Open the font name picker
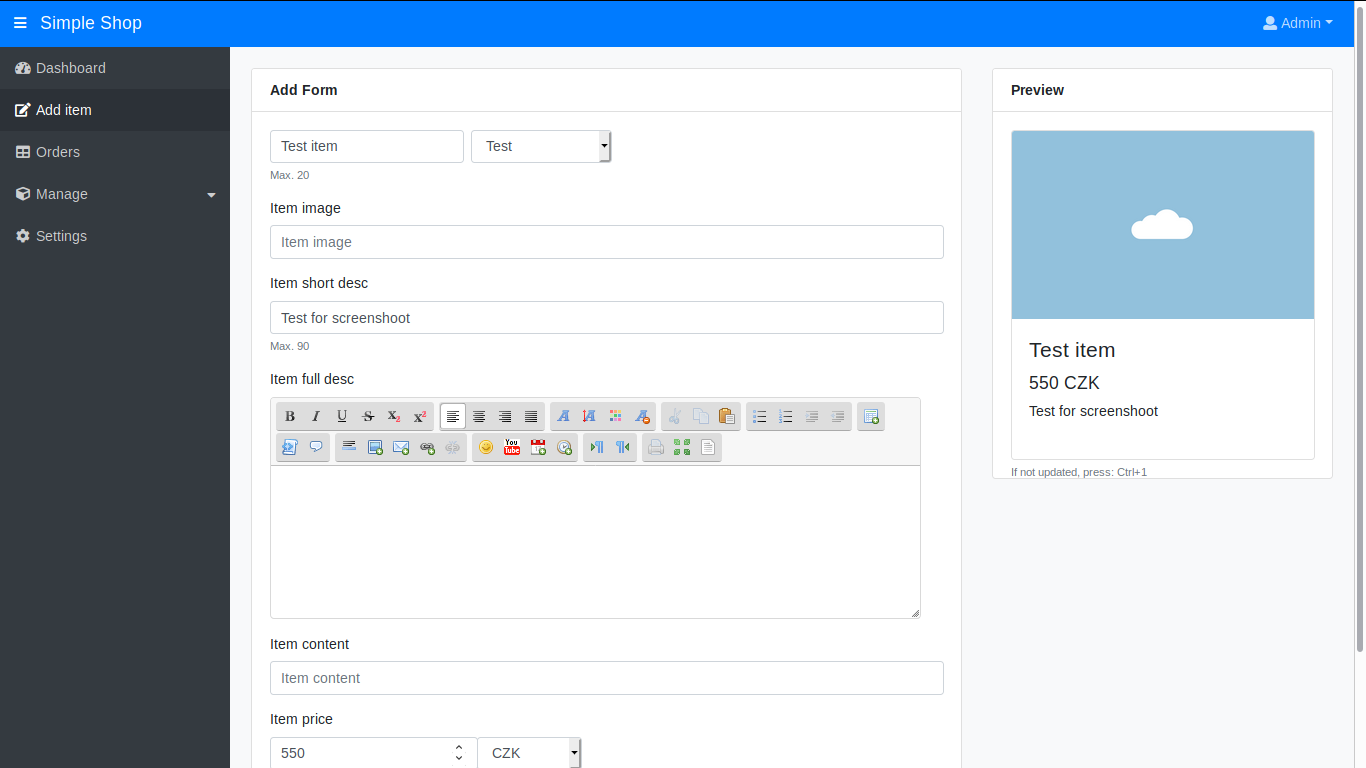The image size is (1366, 768). pos(564,416)
